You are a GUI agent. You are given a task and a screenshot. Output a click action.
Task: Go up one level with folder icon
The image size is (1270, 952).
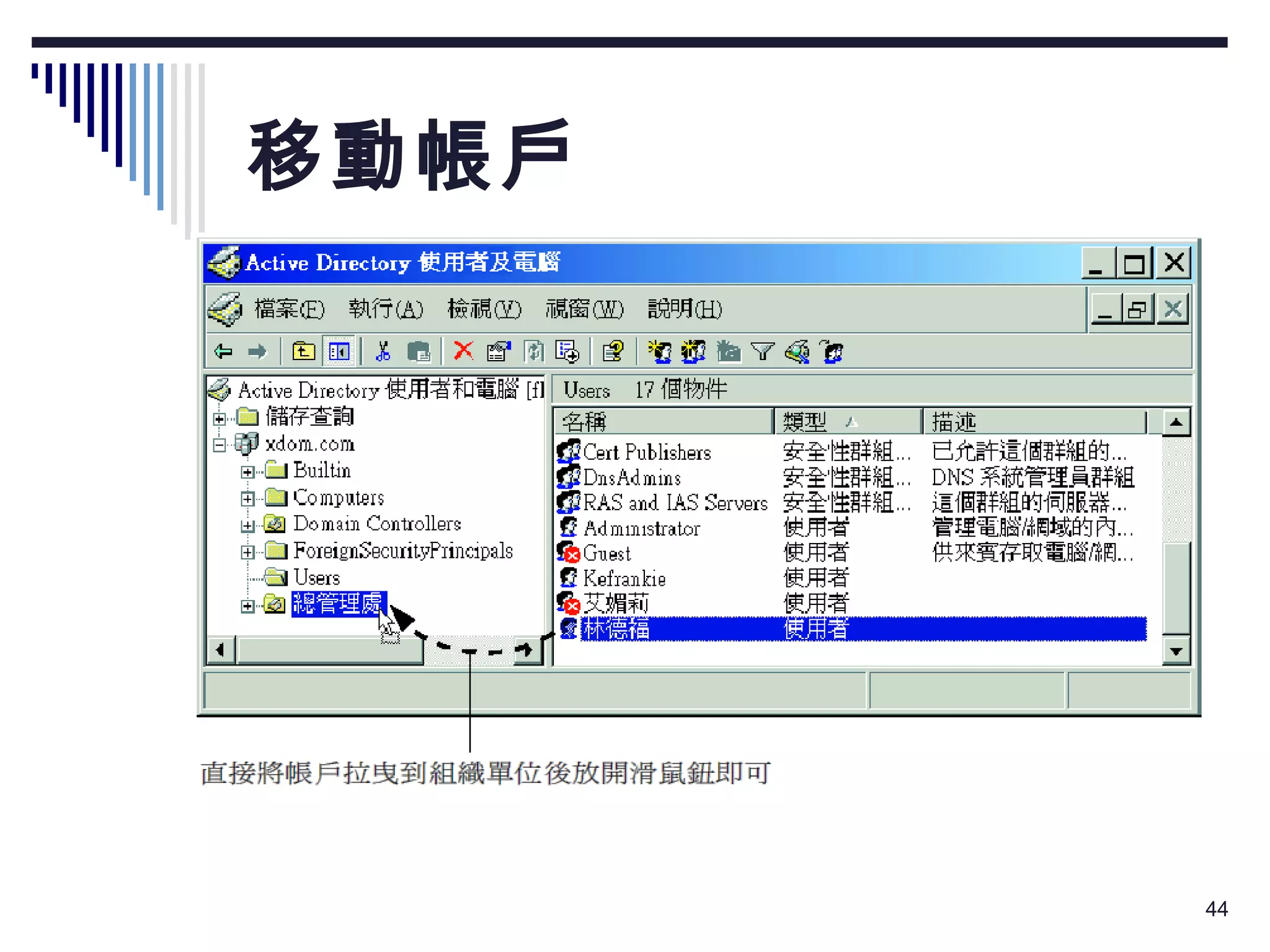point(303,352)
